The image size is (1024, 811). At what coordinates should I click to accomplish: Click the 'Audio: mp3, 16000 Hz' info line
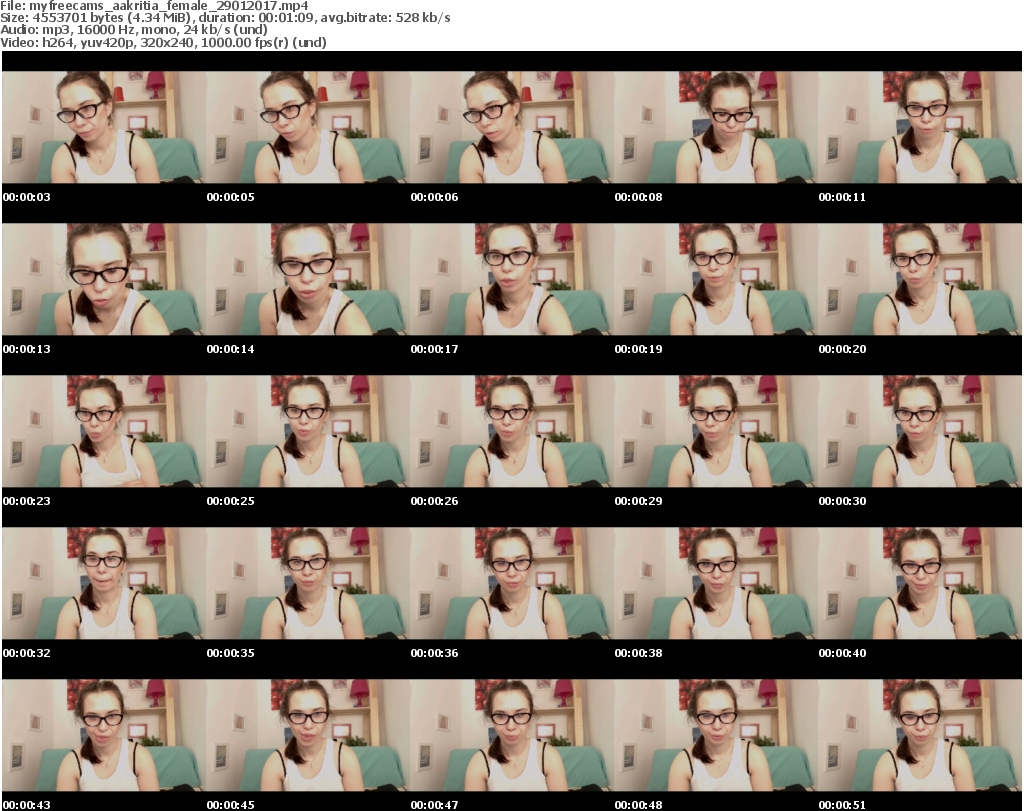click(x=134, y=29)
